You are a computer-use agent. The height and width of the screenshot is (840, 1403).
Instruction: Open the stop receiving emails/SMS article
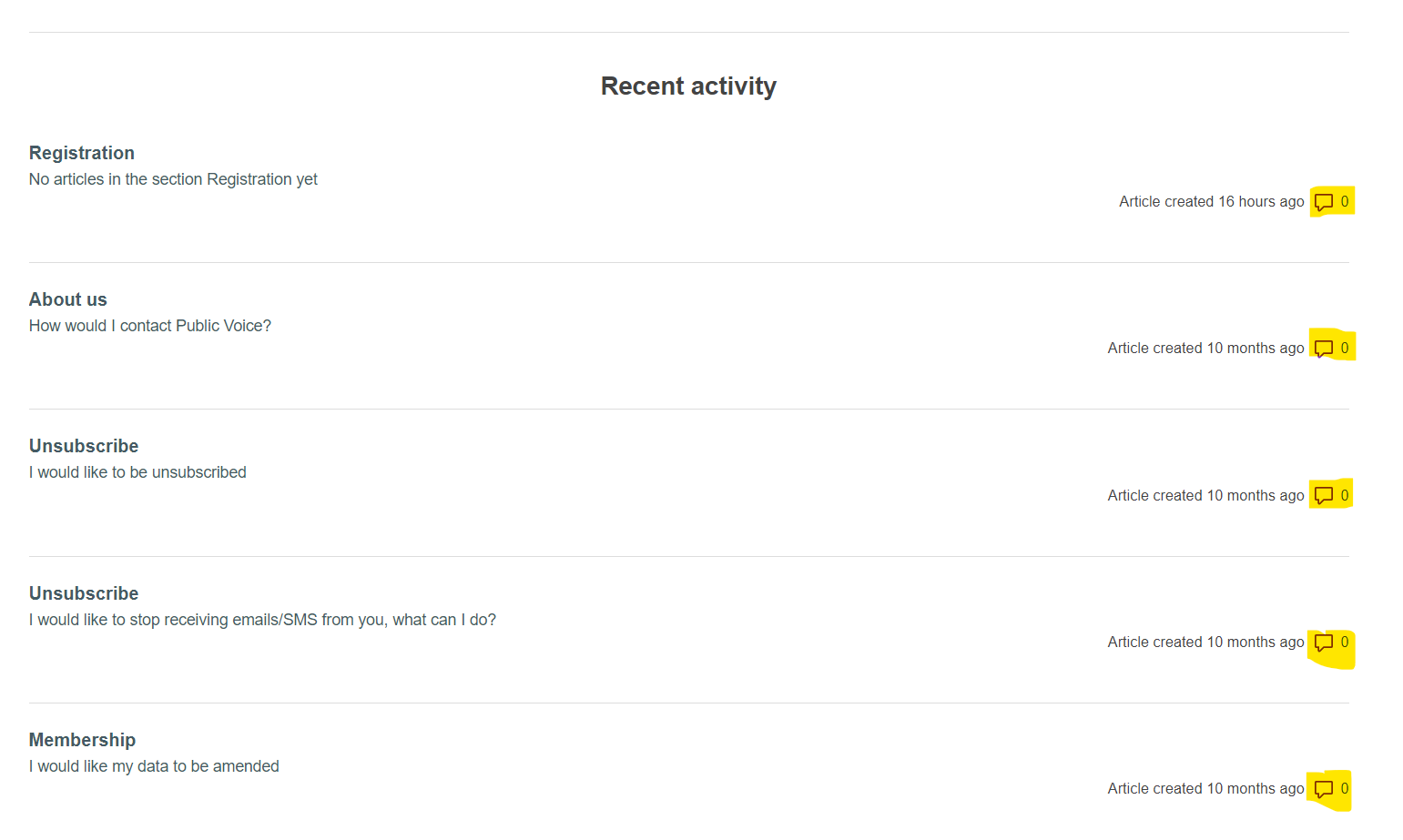coord(262,620)
